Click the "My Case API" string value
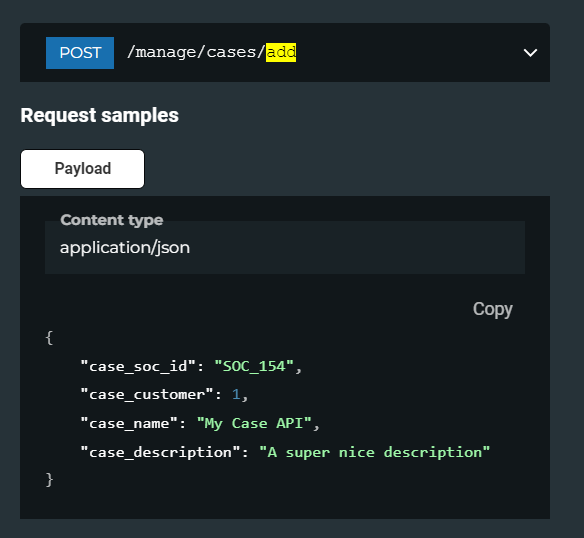 click(254, 423)
